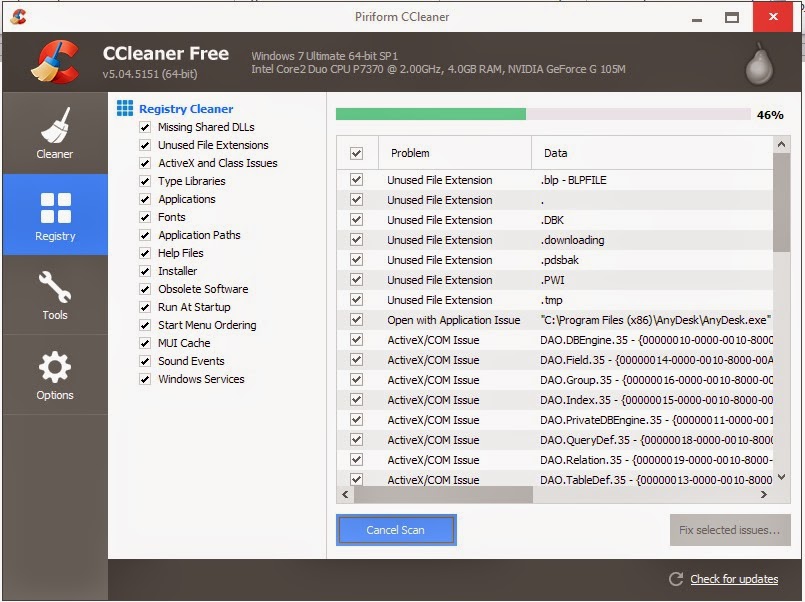Toggle the Type Libraries checkbox
The height and width of the screenshot is (602, 805).
coord(145,181)
